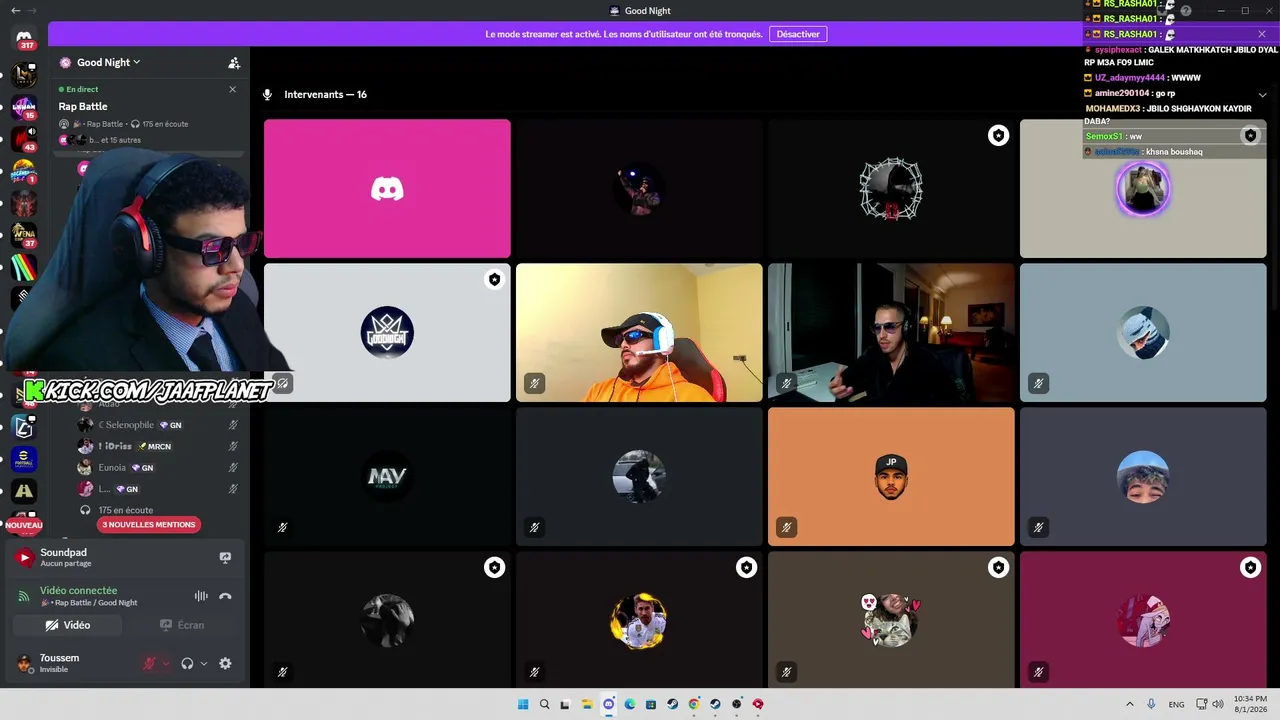Screen dimensions: 1280x720
Task: Select the cat sticker avatar speaker tile
Action: click(891, 620)
